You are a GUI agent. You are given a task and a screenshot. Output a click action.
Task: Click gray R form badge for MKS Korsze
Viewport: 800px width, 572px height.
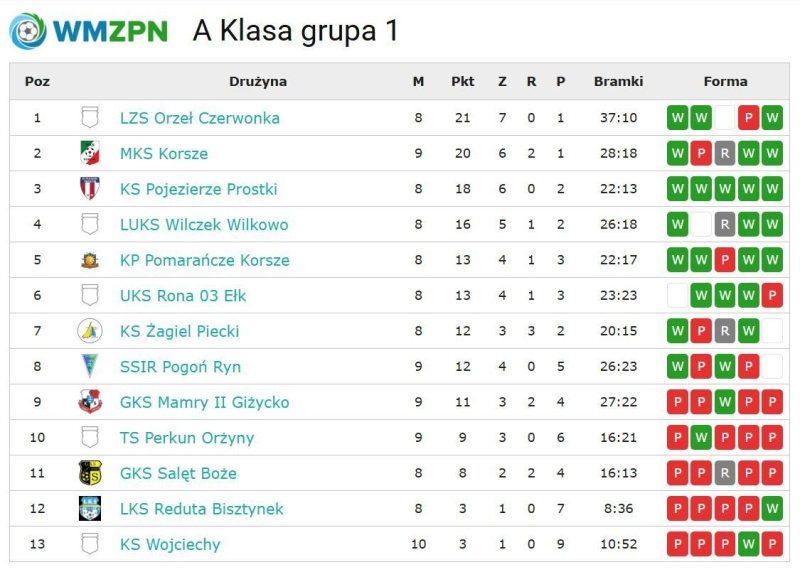(725, 154)
